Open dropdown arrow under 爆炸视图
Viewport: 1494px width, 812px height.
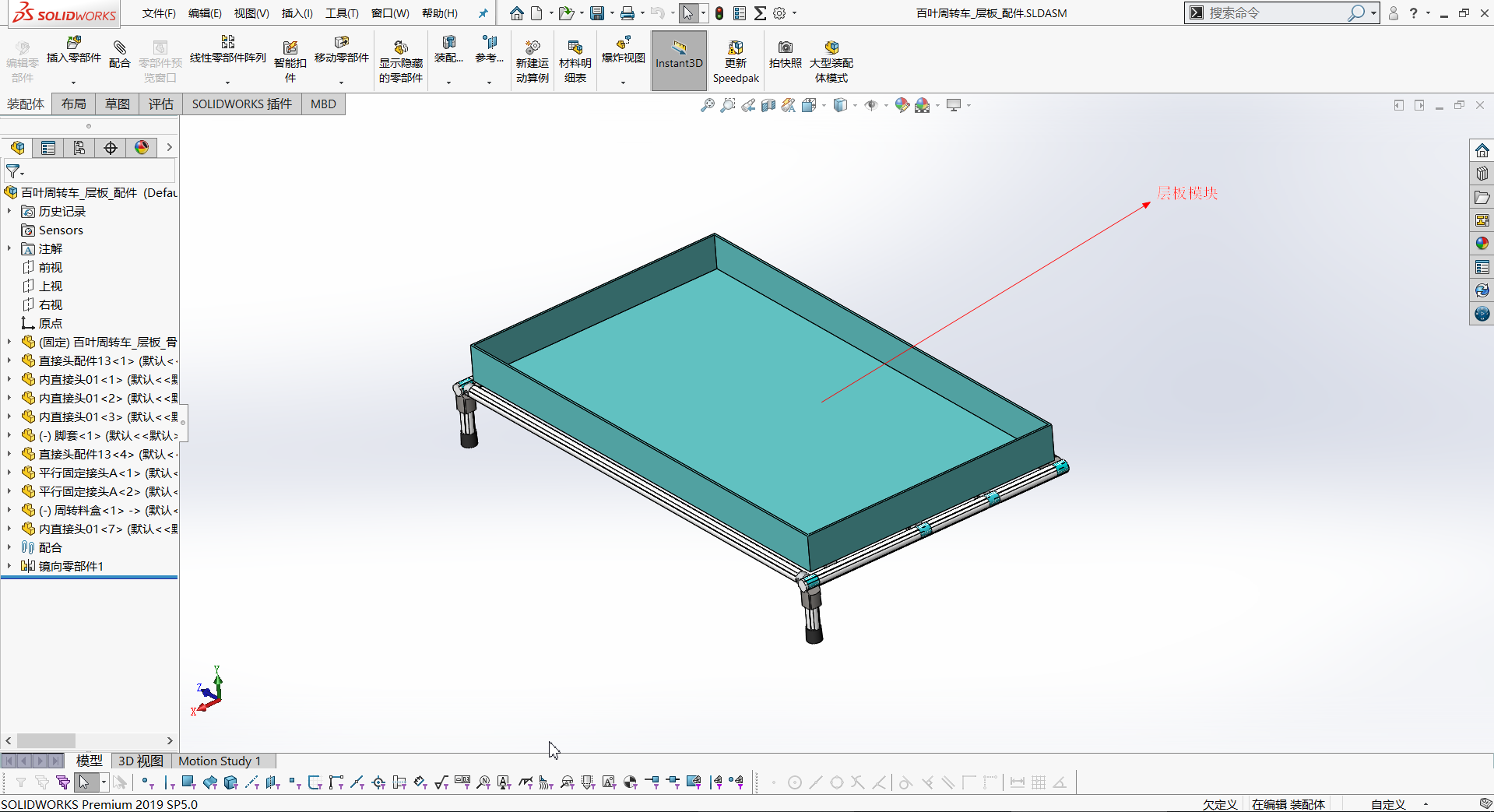pyautogui.click(x=623, y=82)
